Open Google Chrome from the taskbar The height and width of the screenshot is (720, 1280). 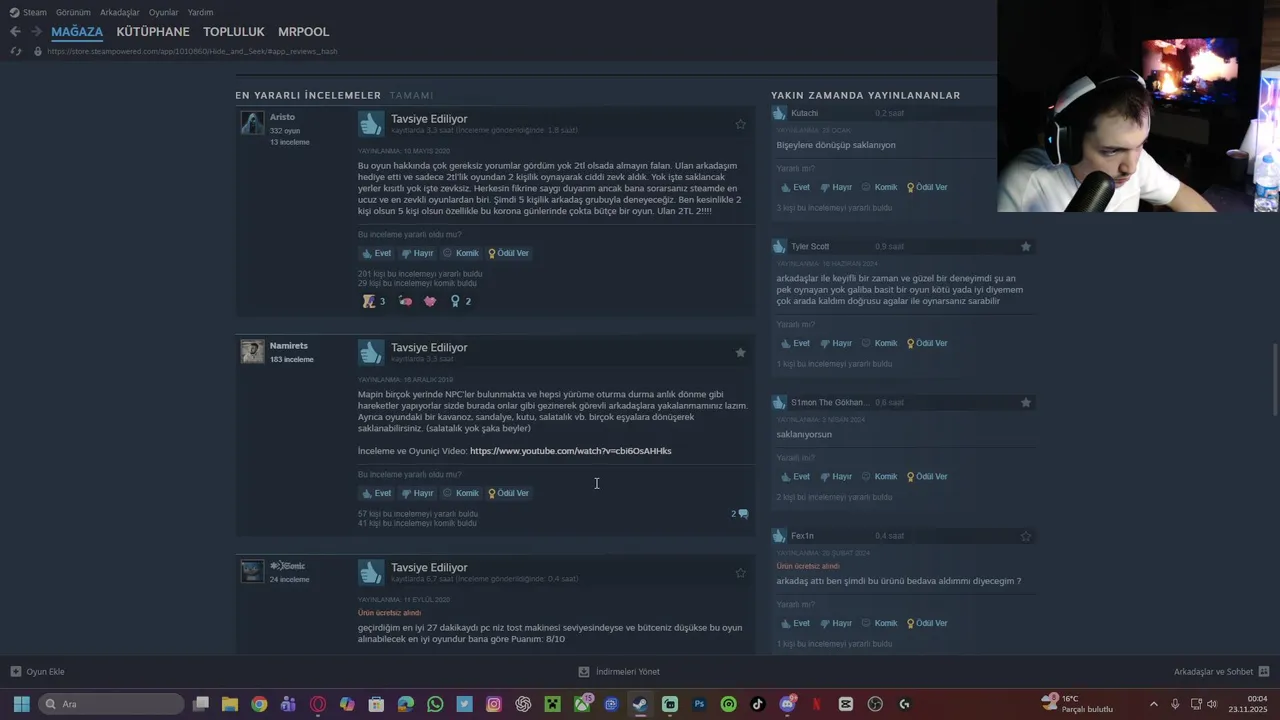(x=259, y=704)
